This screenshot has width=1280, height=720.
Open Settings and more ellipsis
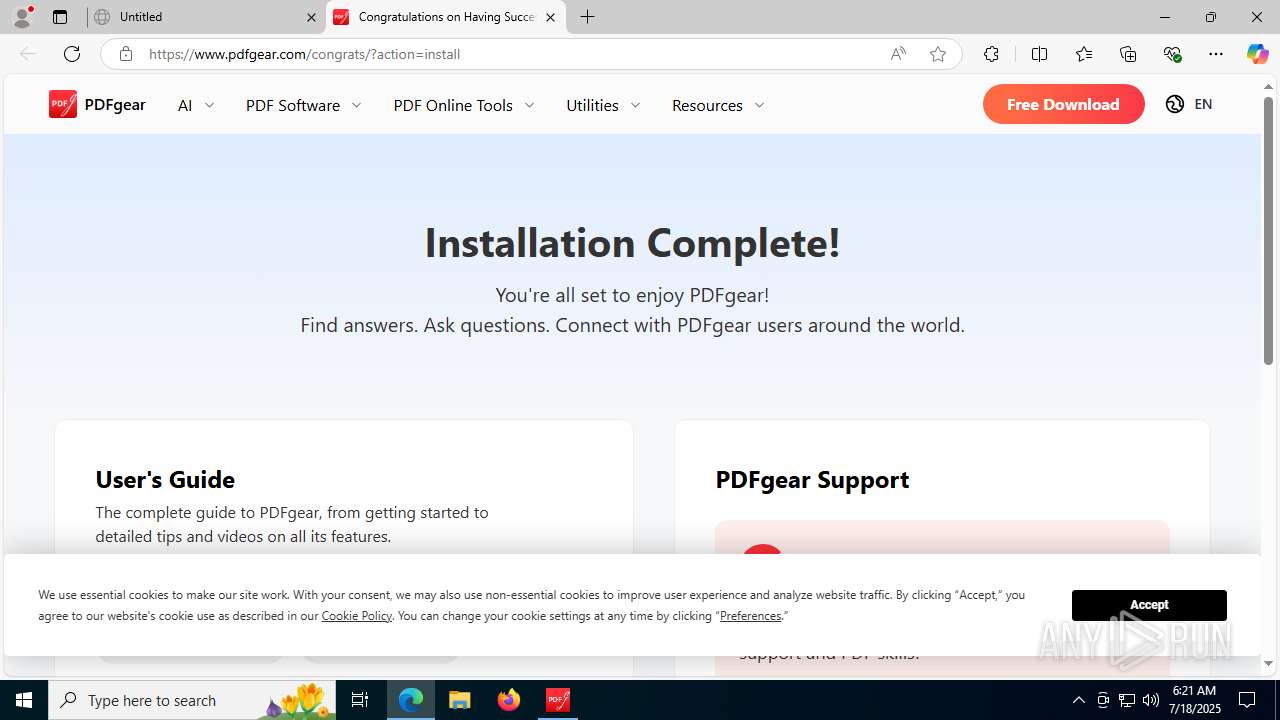point(1216,54)
